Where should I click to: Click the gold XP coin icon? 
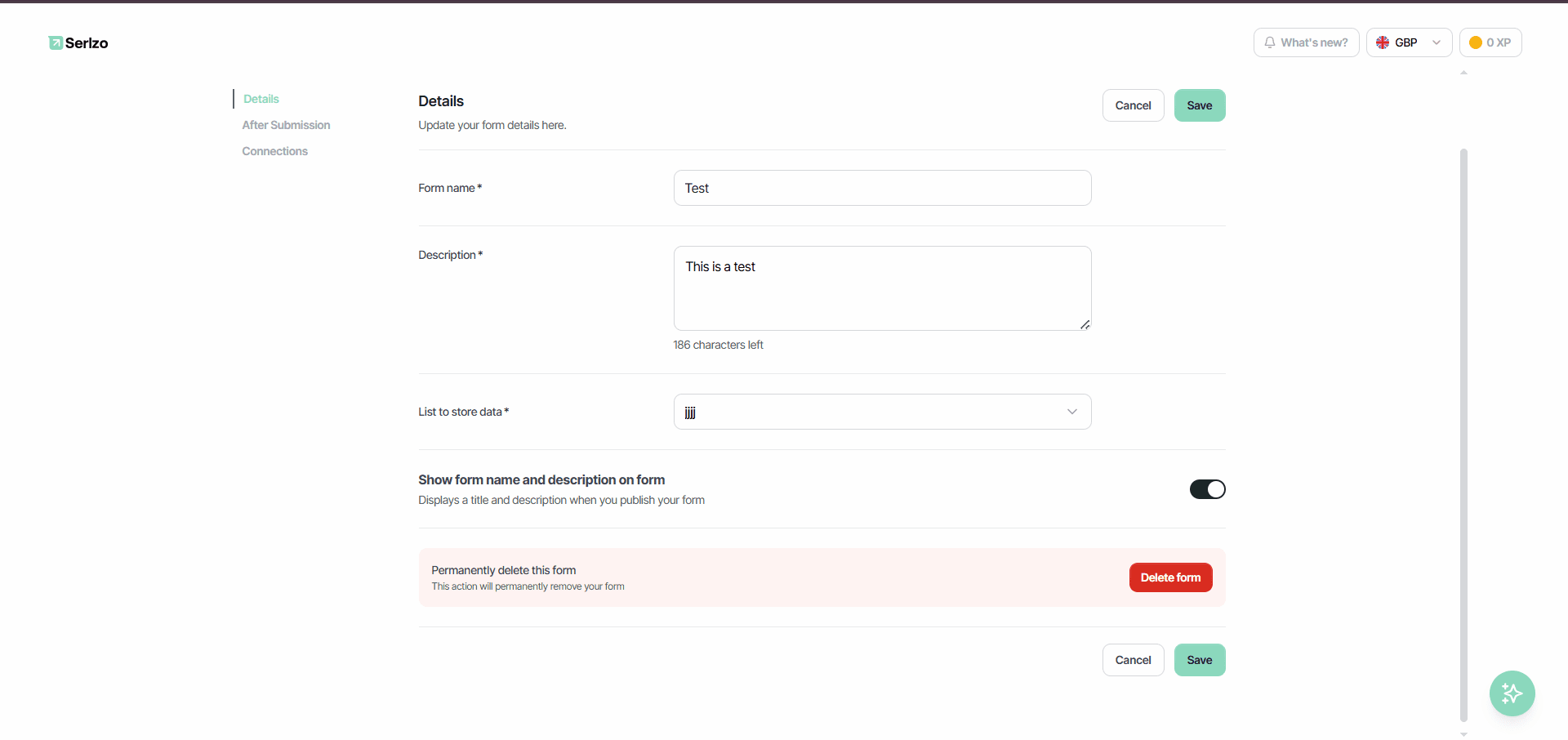(x=1476, y=42)
